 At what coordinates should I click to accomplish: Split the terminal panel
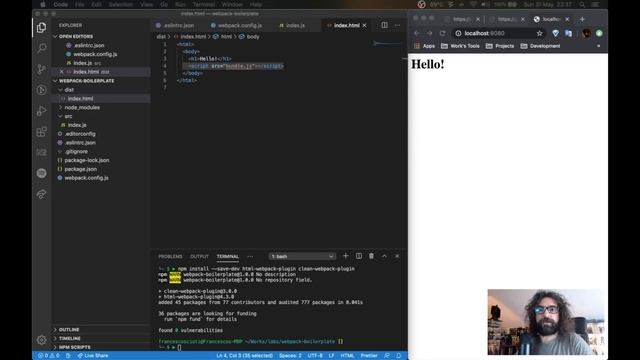358,256
